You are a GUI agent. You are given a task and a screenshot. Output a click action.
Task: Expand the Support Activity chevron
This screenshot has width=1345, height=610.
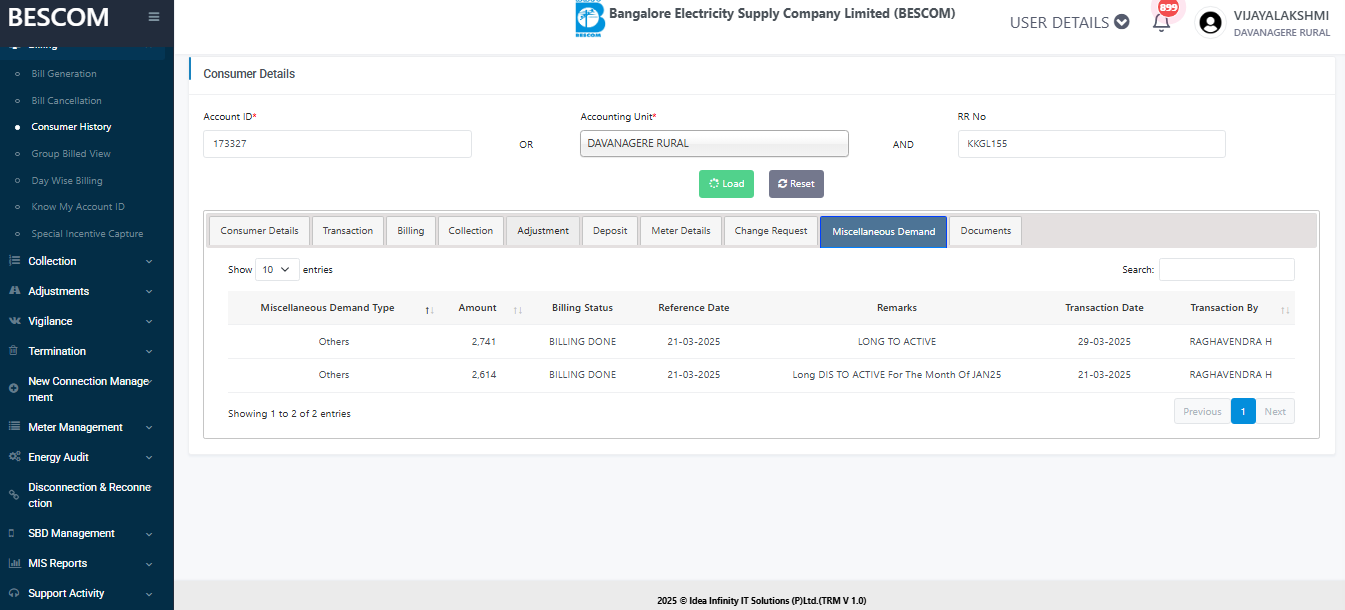[x=149, y=593]
